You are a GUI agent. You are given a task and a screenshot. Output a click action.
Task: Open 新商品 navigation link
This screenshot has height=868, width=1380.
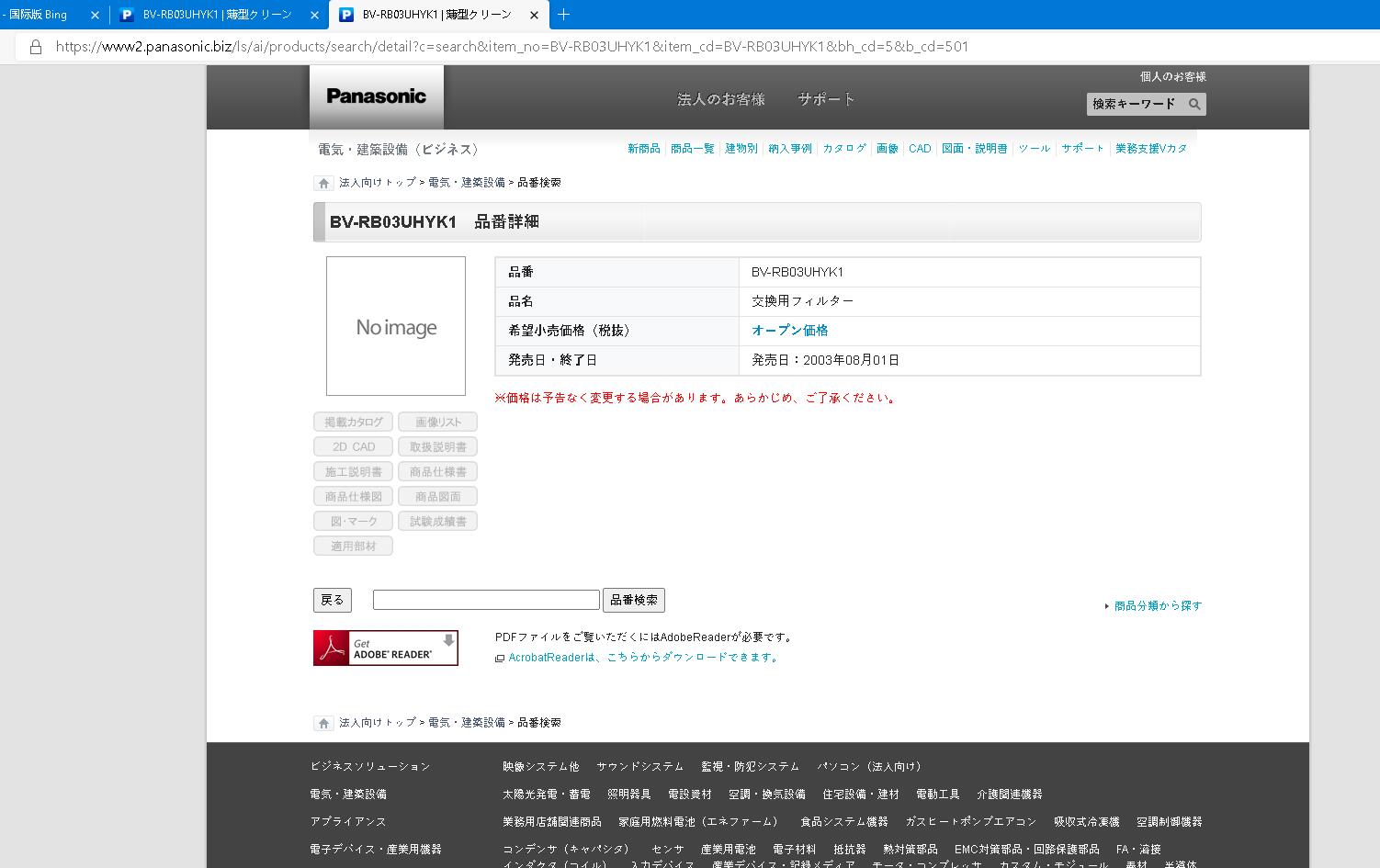(x=644, y=149)
